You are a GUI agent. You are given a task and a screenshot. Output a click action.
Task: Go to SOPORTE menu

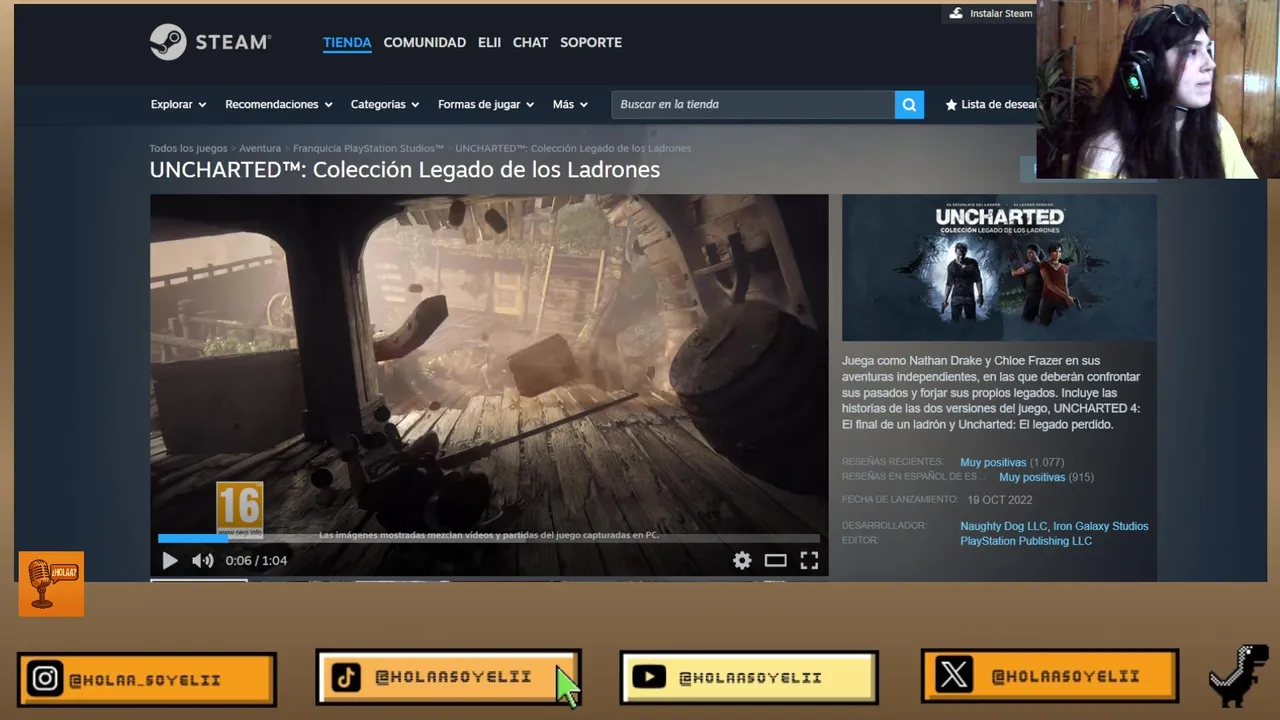tap(591, 42)
